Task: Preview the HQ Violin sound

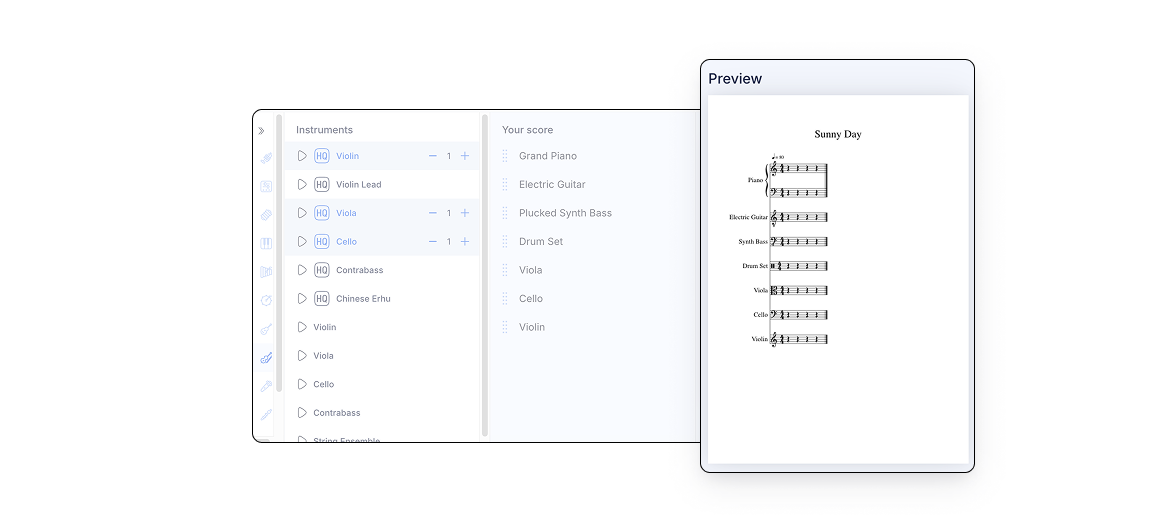Action: tap(302, 156)
